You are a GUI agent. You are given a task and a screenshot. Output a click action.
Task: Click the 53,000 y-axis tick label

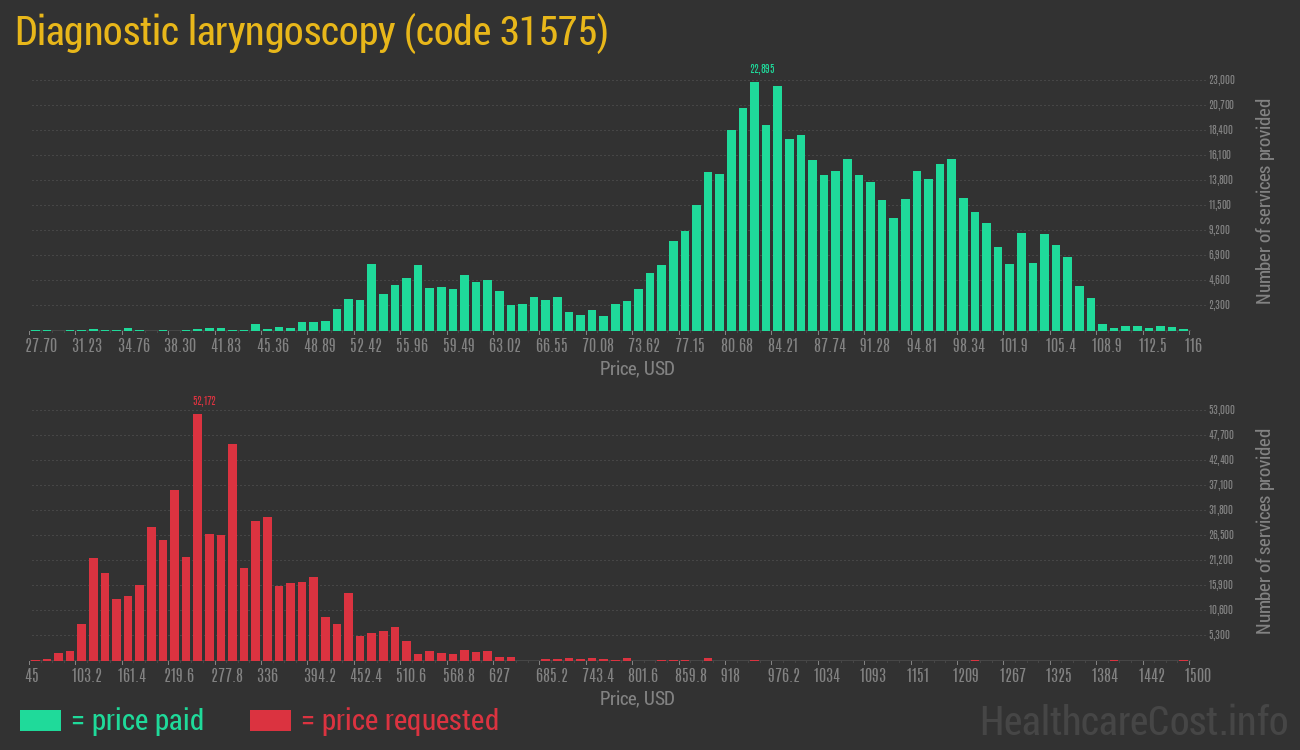tap(1221, 410)
